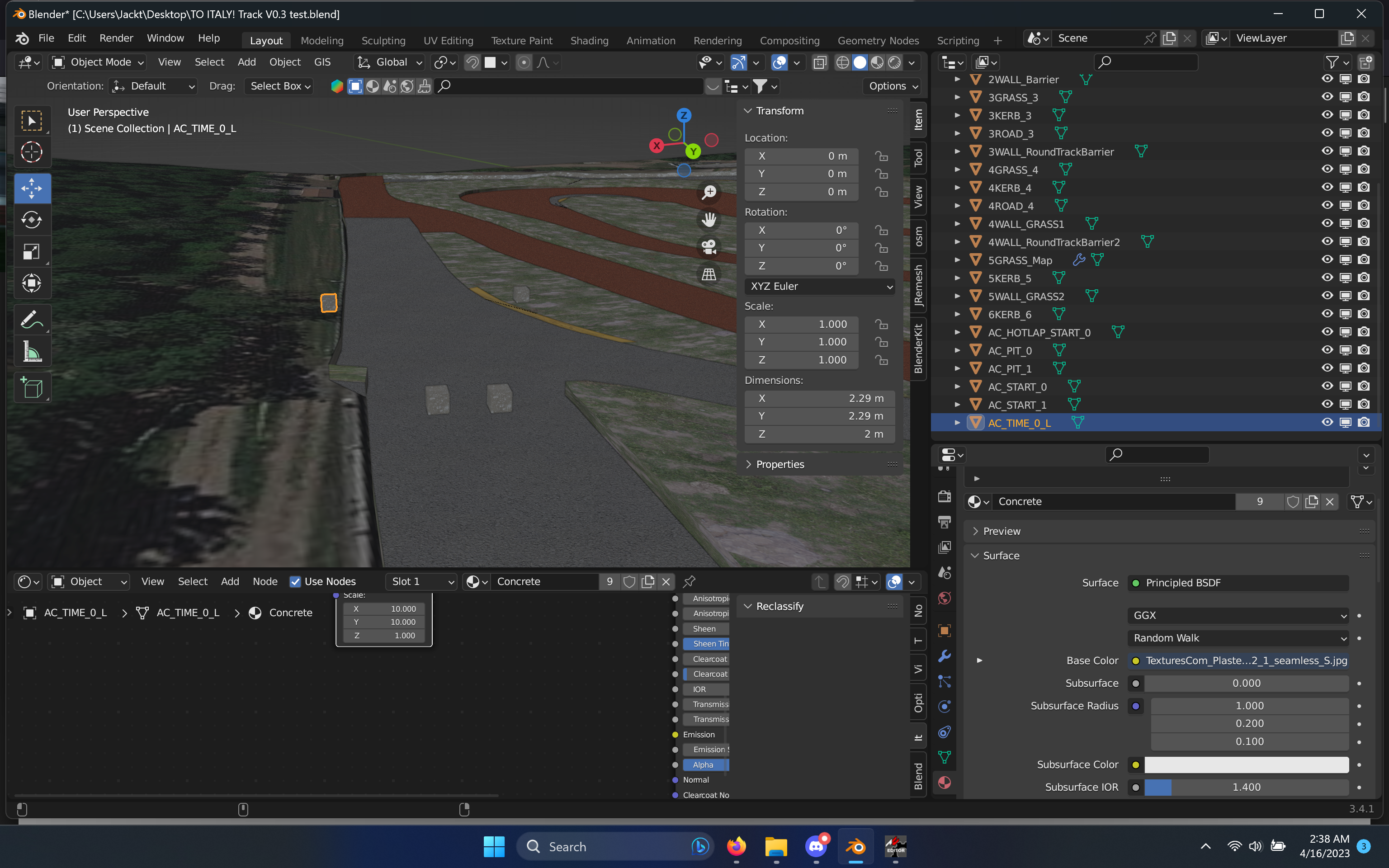Select the Add Cube tool
This screenshot has height=868, width=1389.
(32, 388)
